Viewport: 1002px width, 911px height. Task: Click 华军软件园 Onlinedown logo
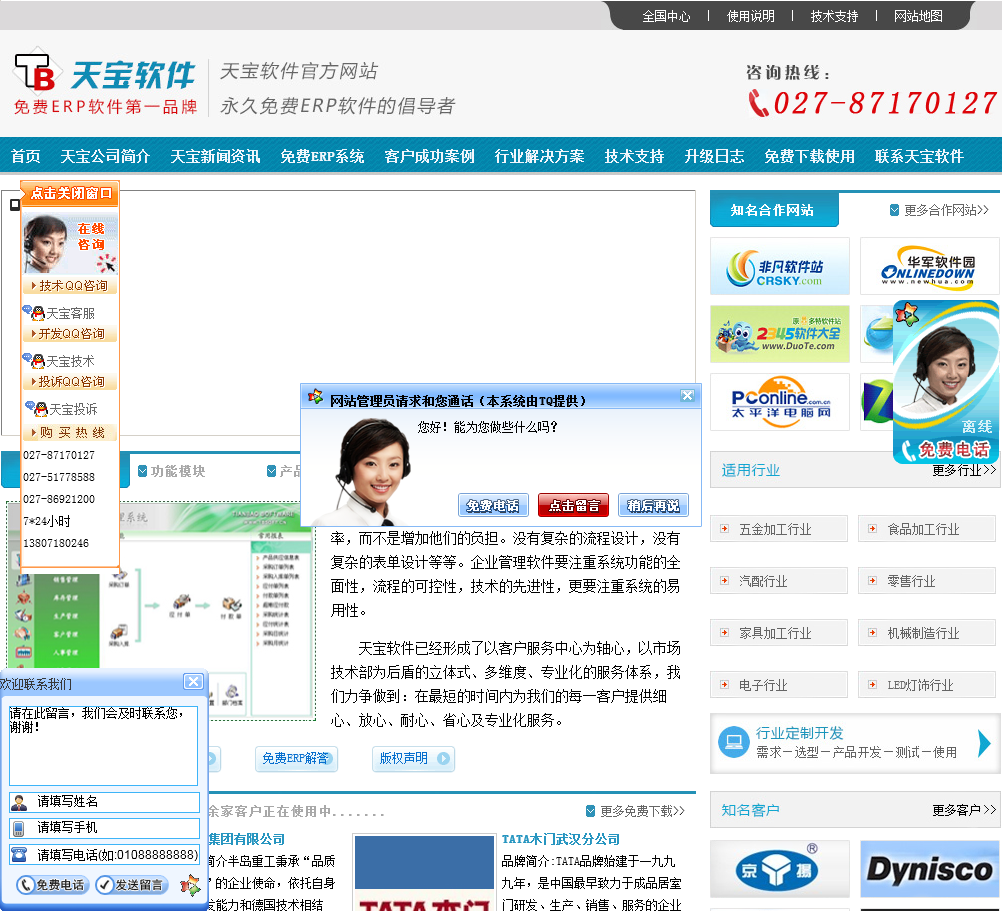click(929, 266)
